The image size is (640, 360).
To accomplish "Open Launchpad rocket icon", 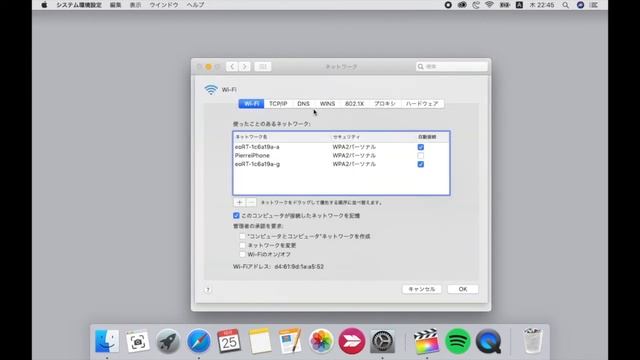I will (168, 341).
